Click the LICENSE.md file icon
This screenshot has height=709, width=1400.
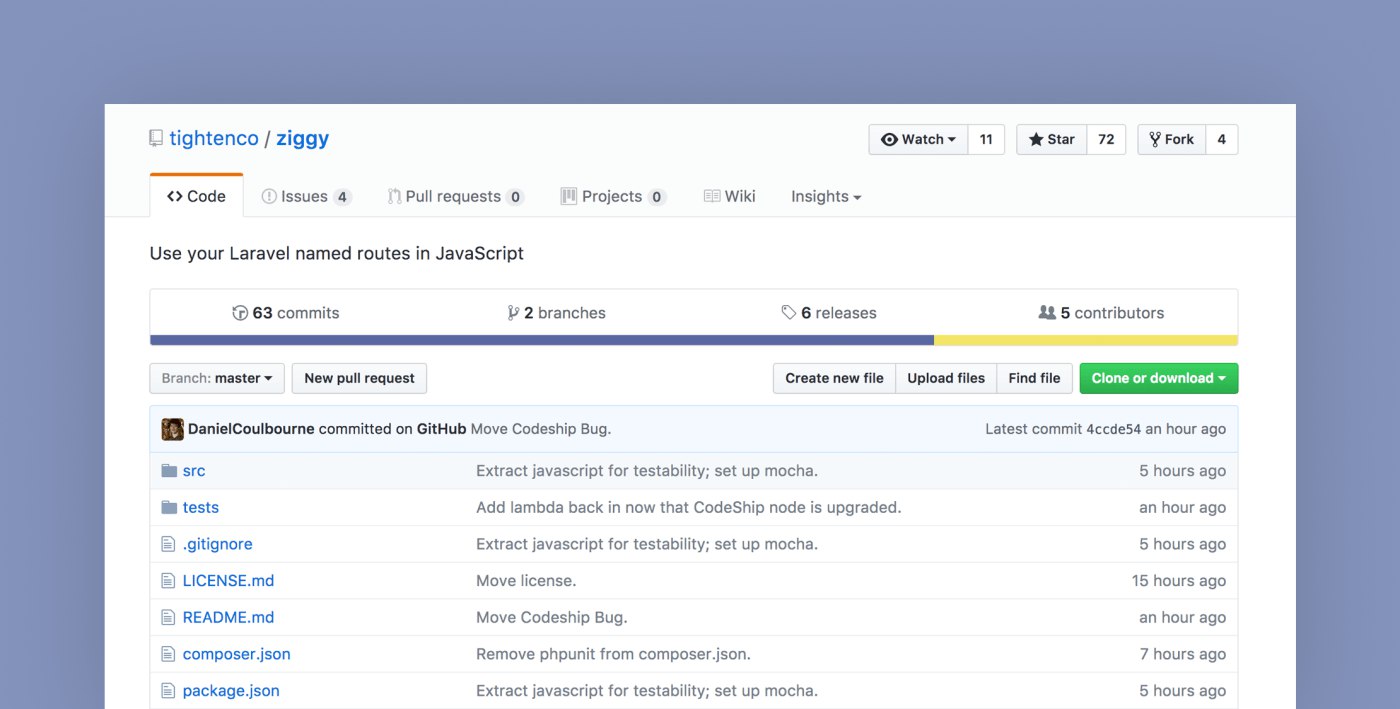pyautogui.click(x=168, y=581)
